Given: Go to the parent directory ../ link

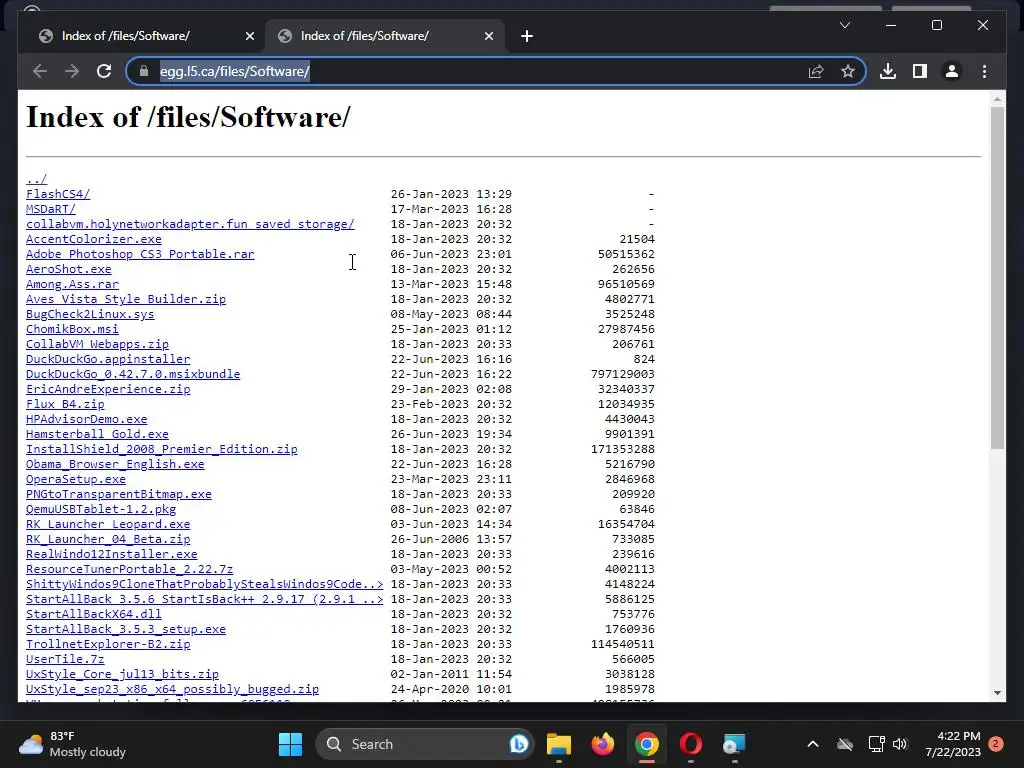Looking at the screenshot, I should (37, 179).
